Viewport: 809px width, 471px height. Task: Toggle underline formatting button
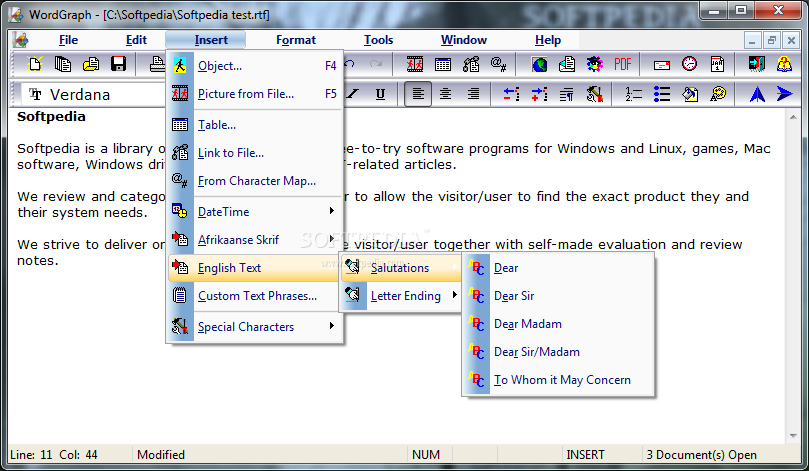(380, 94)
